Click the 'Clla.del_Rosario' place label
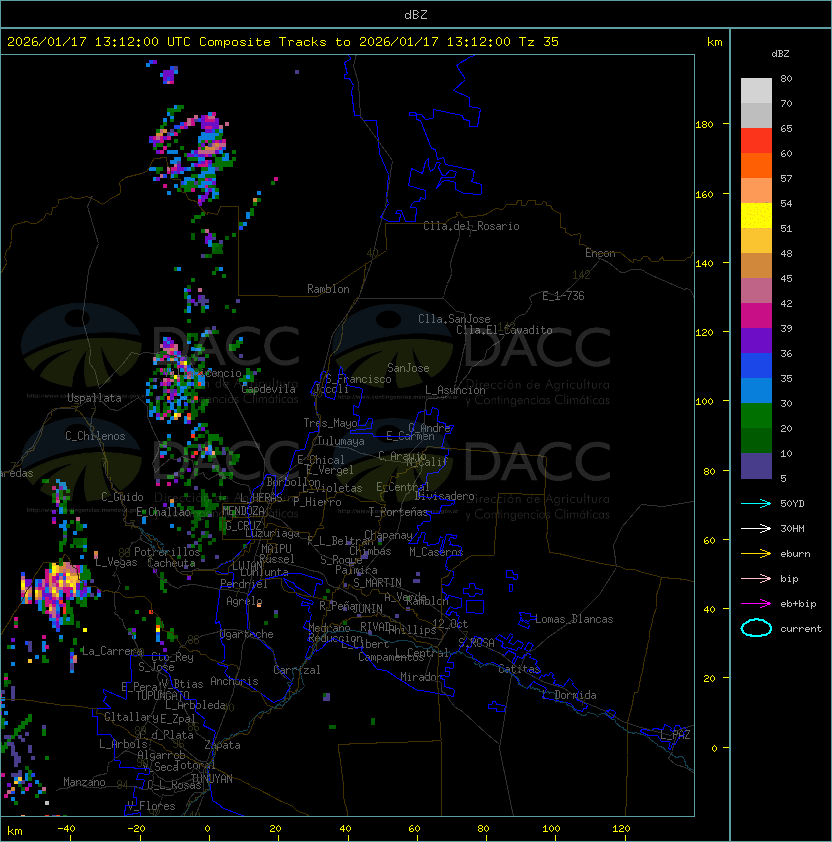The width and height of the screenshot is (832, 842). (x=471, y=226)
